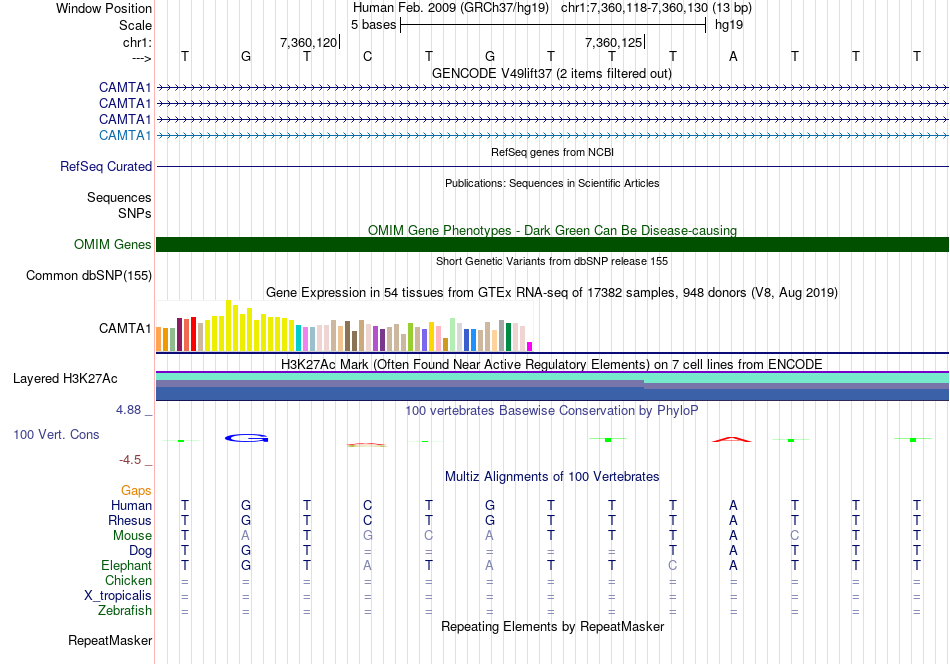Click 'Short Genetic Variants from dbSNP release 155'

click(x=552, y=261)
